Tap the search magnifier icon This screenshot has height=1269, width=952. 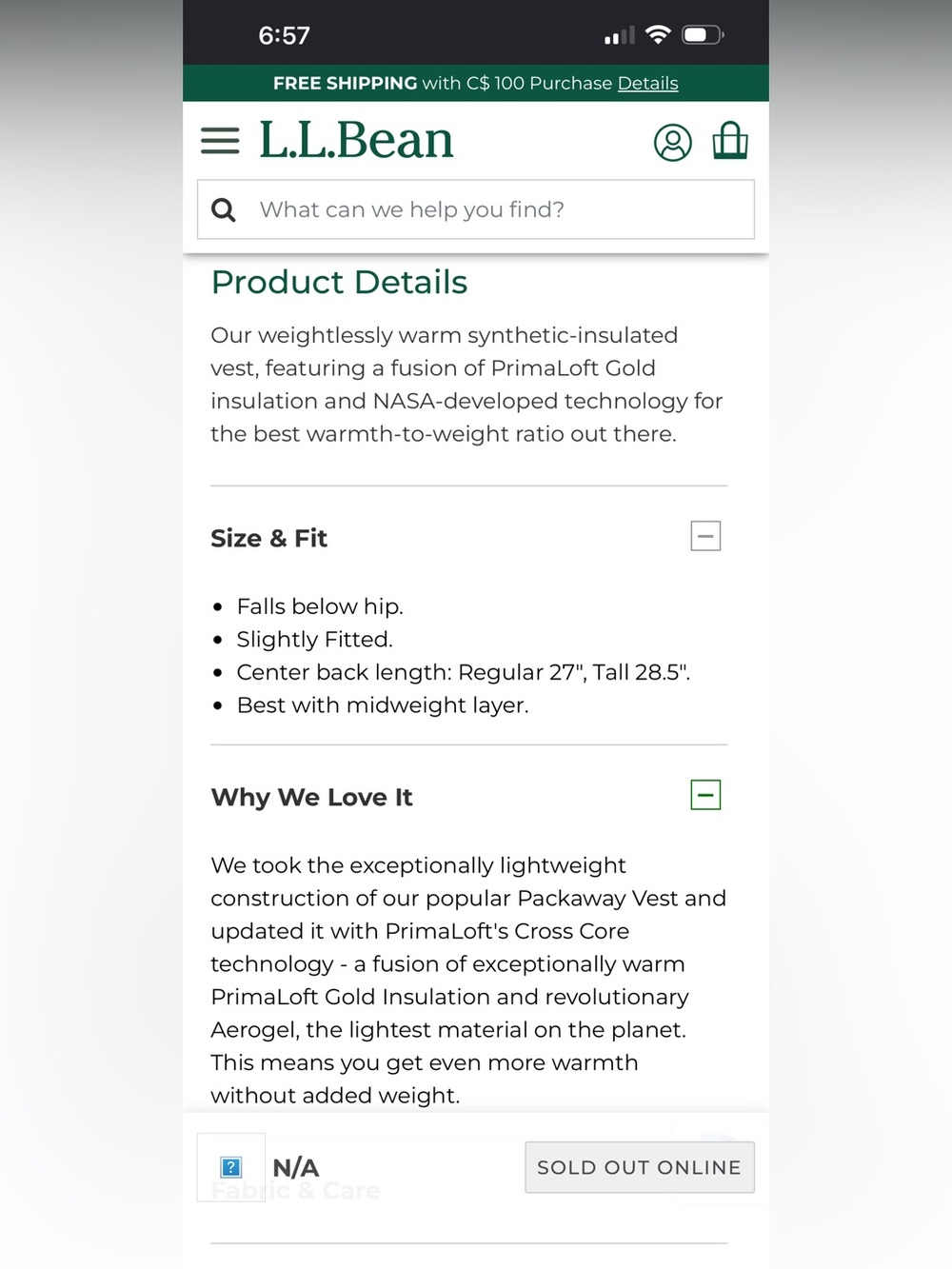[223, 209]
